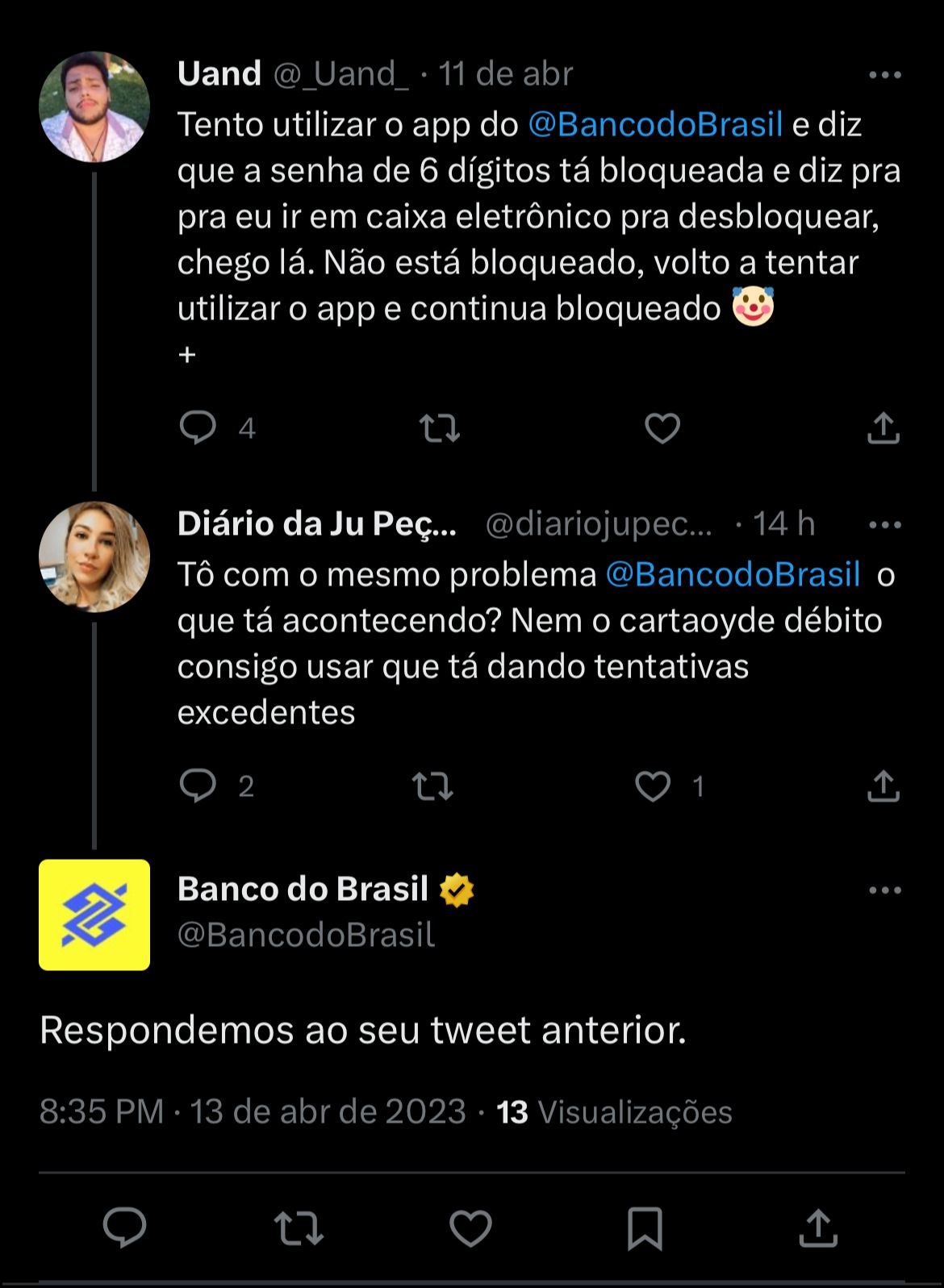Retweet Uand's tweet about blocked password
Image resolution: width=944 pixels, height=1288 pixels.
pyautogui.click(x=440, y=428)
